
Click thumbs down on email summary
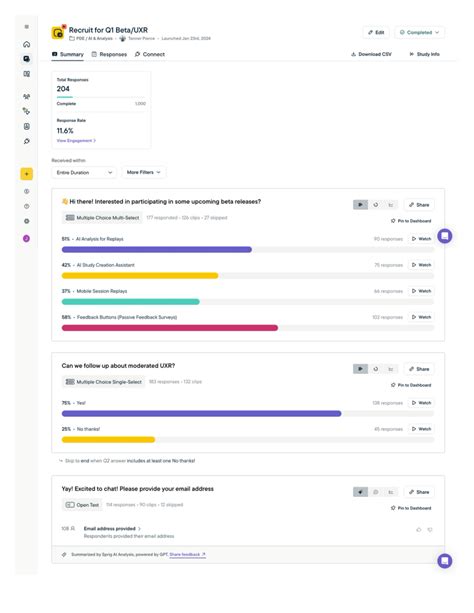tap(430, 530)
